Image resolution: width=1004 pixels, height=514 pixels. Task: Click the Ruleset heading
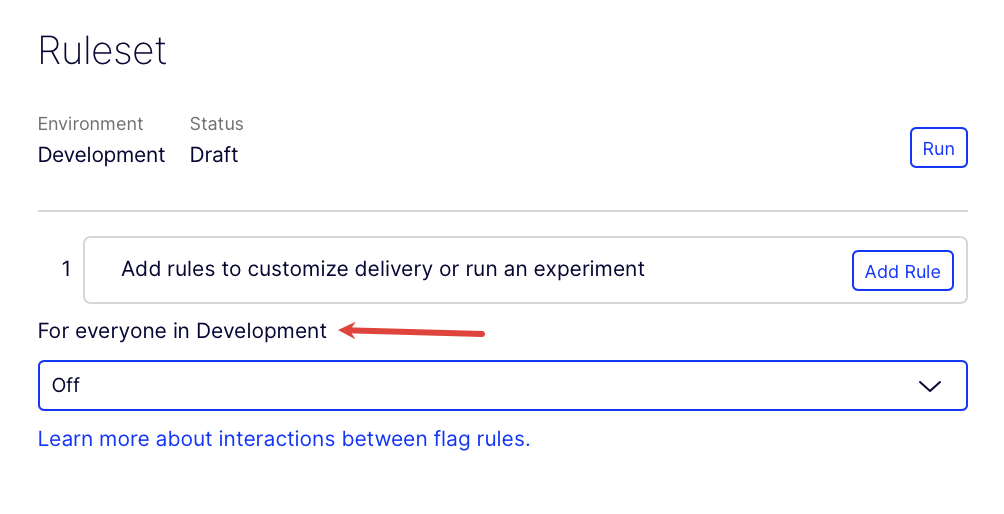[x=102, y=50]
